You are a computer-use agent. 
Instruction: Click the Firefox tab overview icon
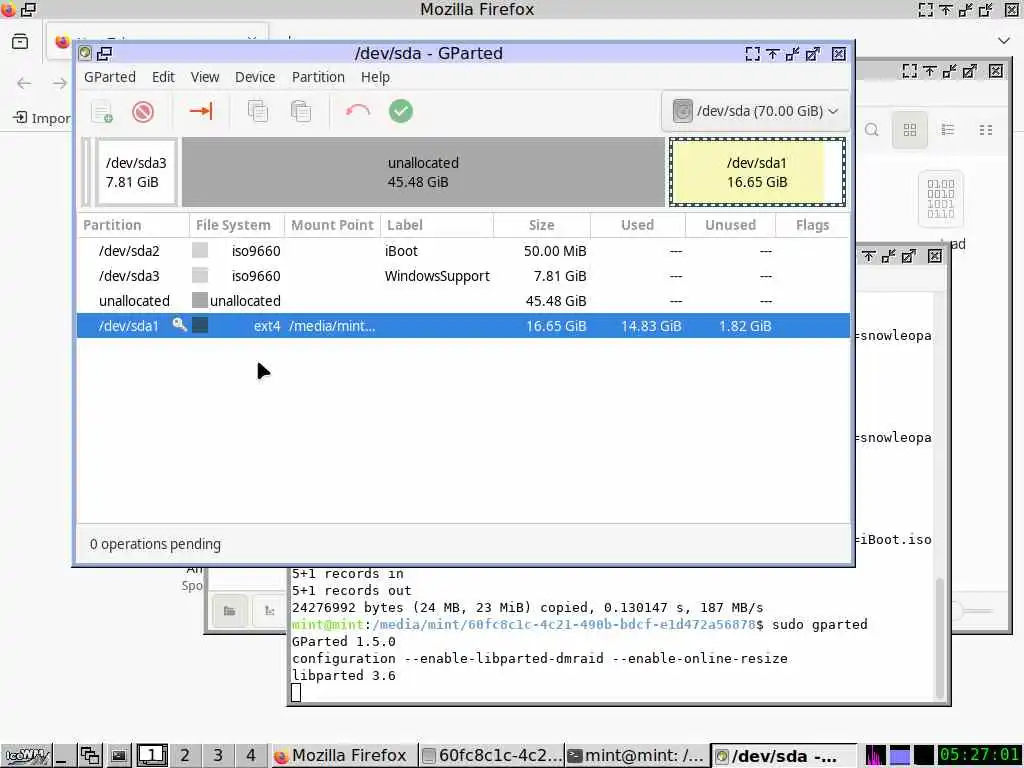pyautogui.click(x=20, y=41)
